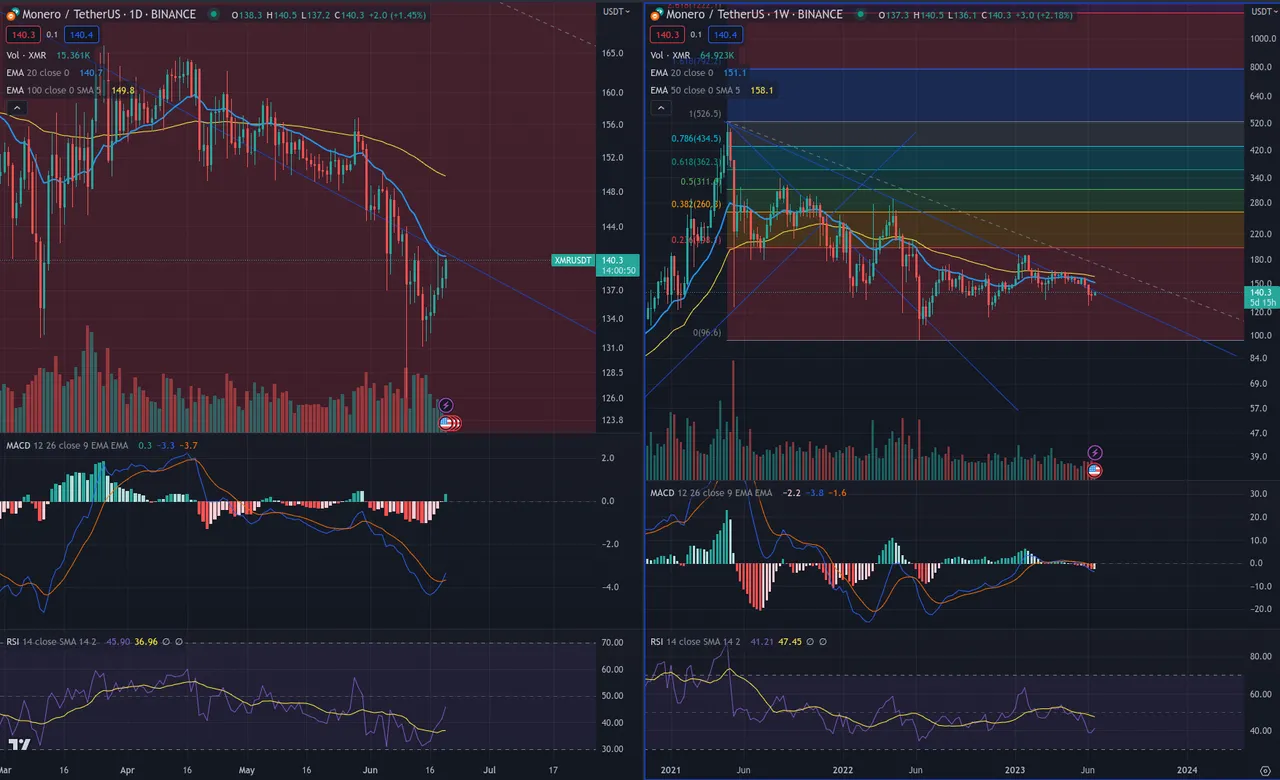The image size is (1280, 780).
Task: Click the Monero coin logo on the 1W chart
Action: pos(656,15)
